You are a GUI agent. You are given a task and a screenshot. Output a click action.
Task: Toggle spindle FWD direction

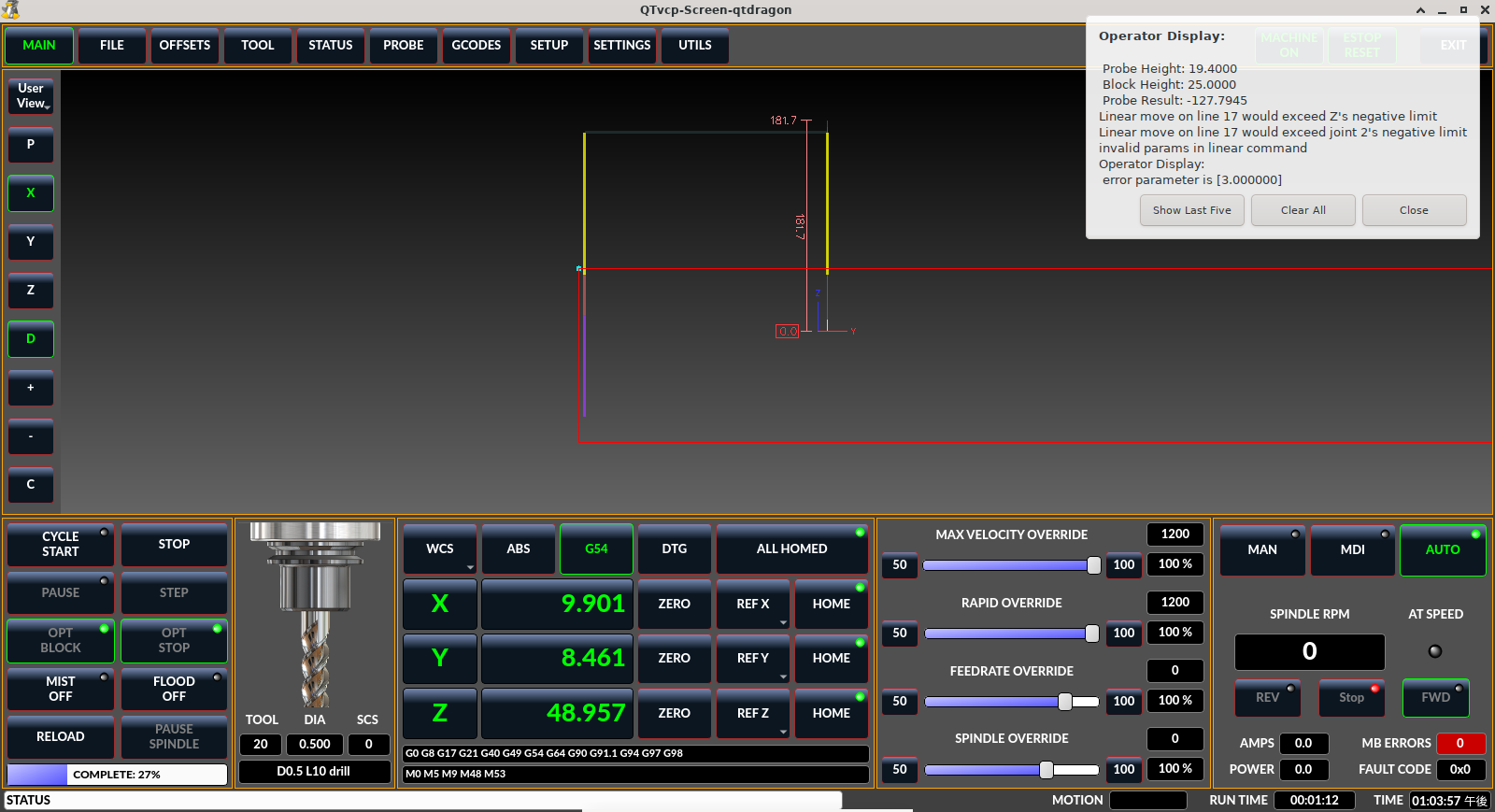tap(1436, 698)
